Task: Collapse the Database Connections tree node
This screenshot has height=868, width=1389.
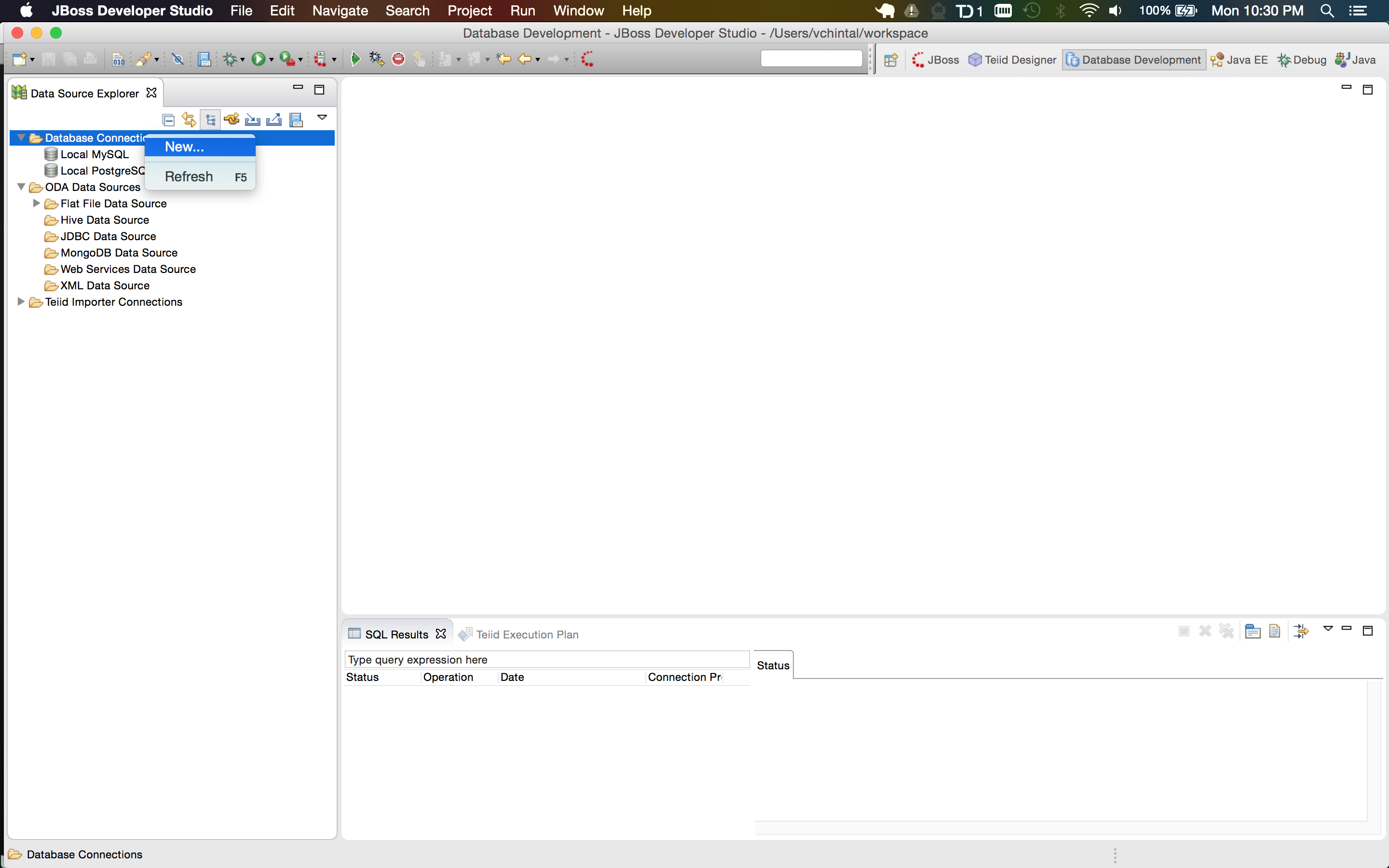Action: point(21,138)
